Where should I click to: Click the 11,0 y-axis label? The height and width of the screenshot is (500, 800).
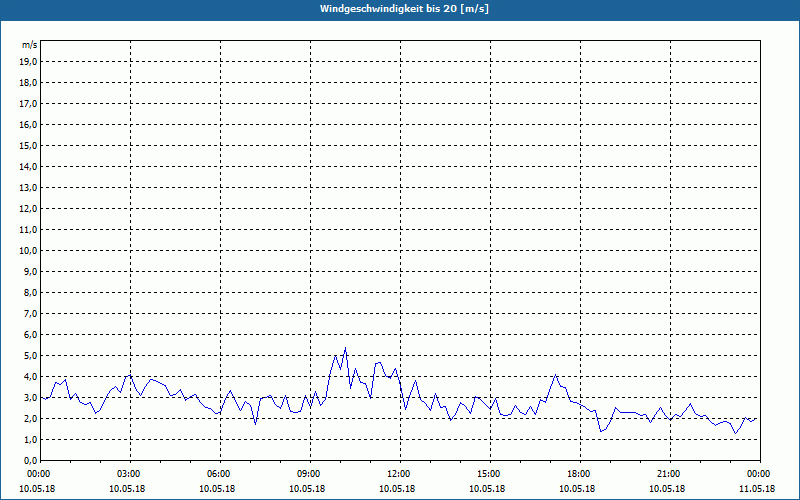(x=28, y=230)
